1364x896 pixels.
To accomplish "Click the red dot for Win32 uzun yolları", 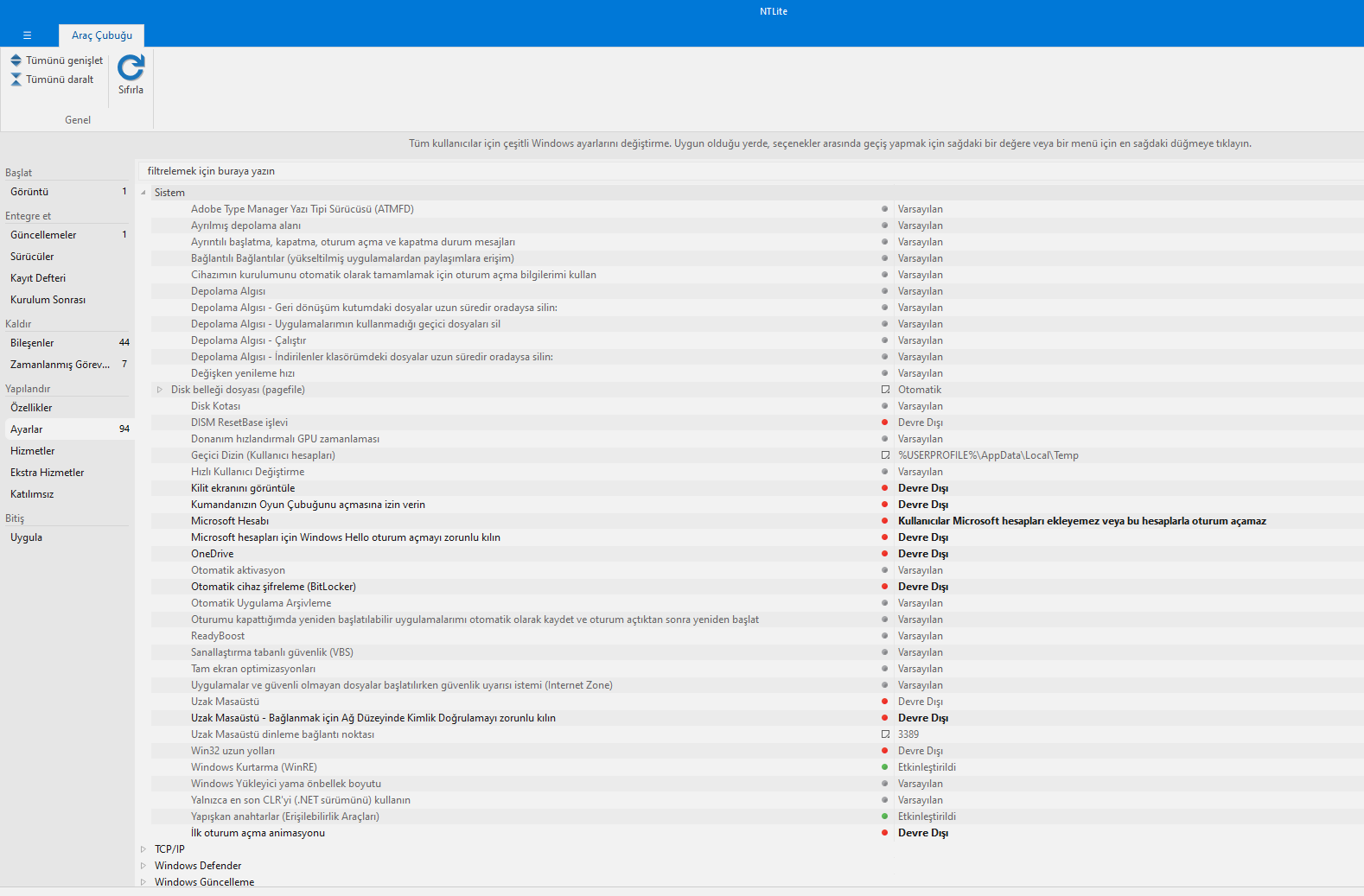I will pos(884,751).
